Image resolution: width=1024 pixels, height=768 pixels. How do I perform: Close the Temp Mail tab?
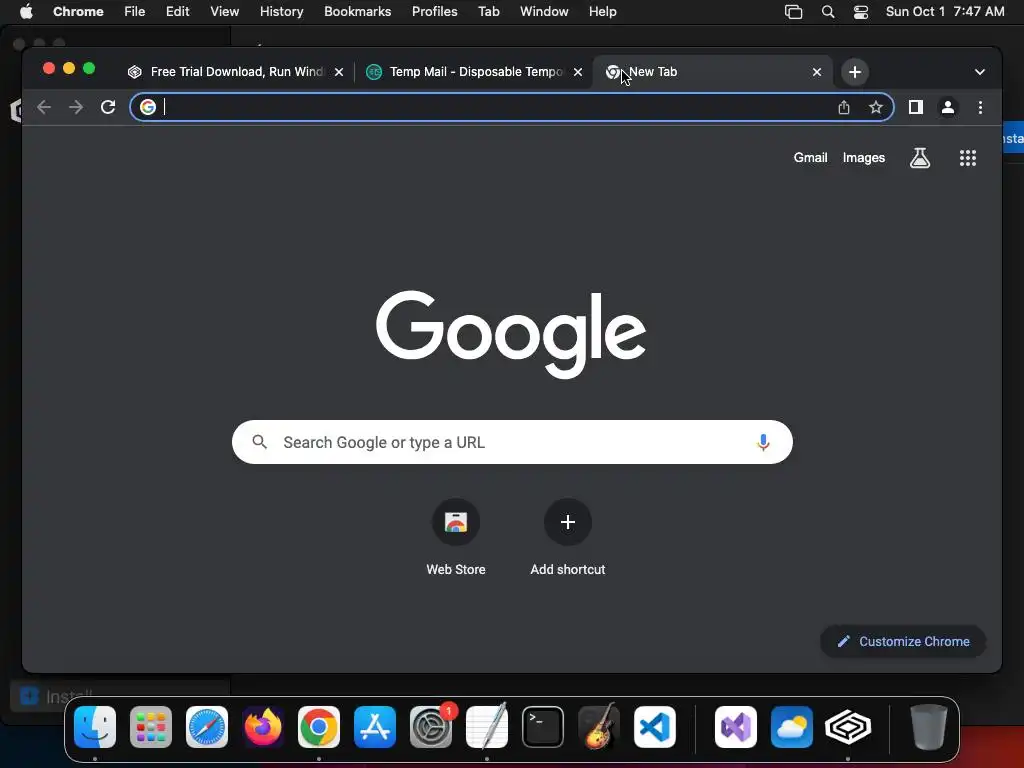[578, 72]
